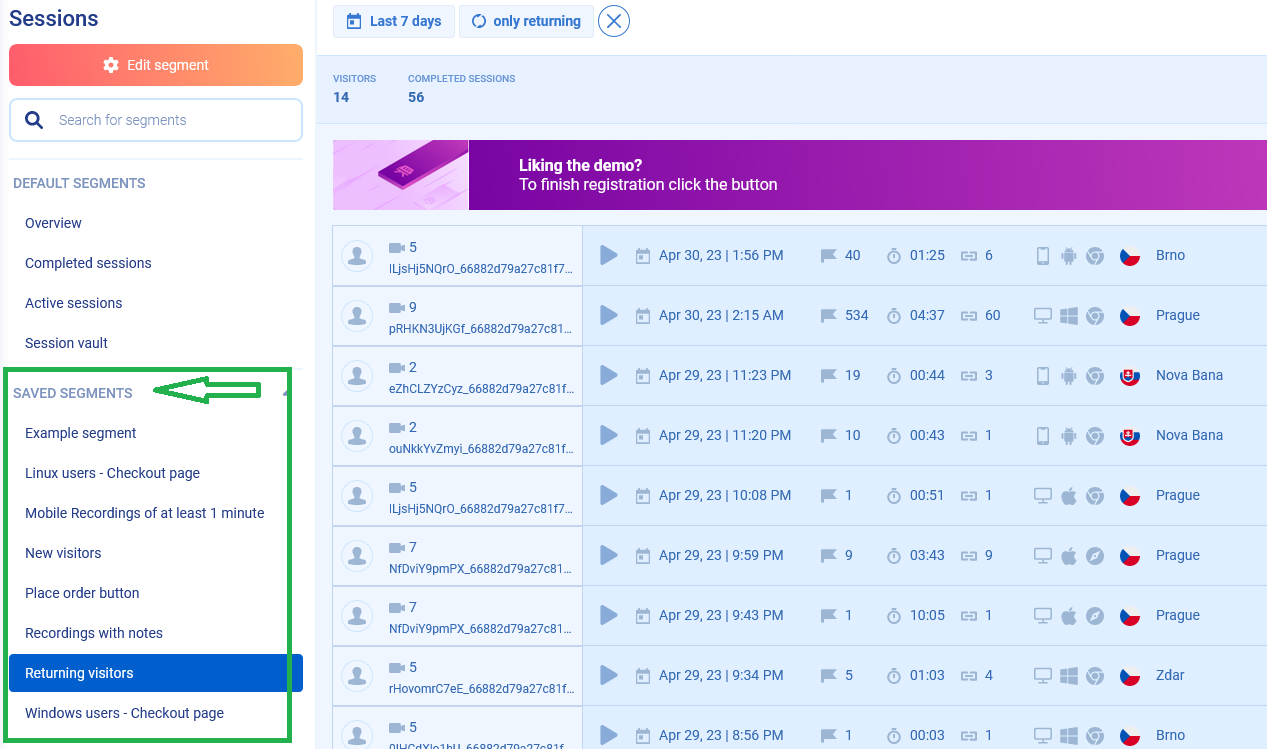This screenshot has height=749, width=1267.
Task: Click the Czech flag in Prague 9:43 PM row
Action: [1130, 615]
